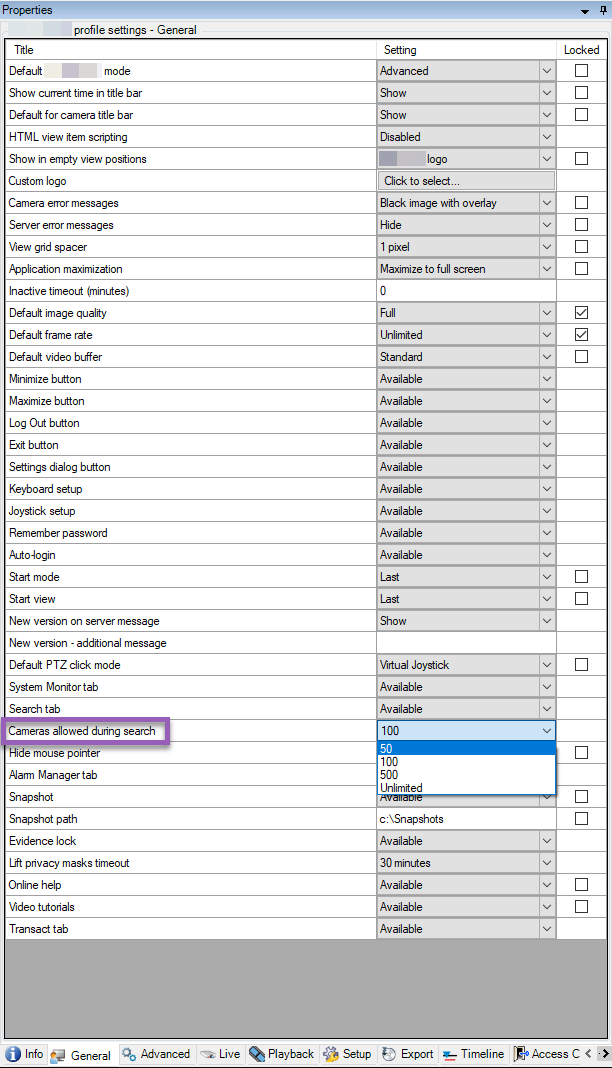The height and width of the screenshot is (1068, 612).
Task: Open the Advanced tab gear icon
Action: point(129,1054)
